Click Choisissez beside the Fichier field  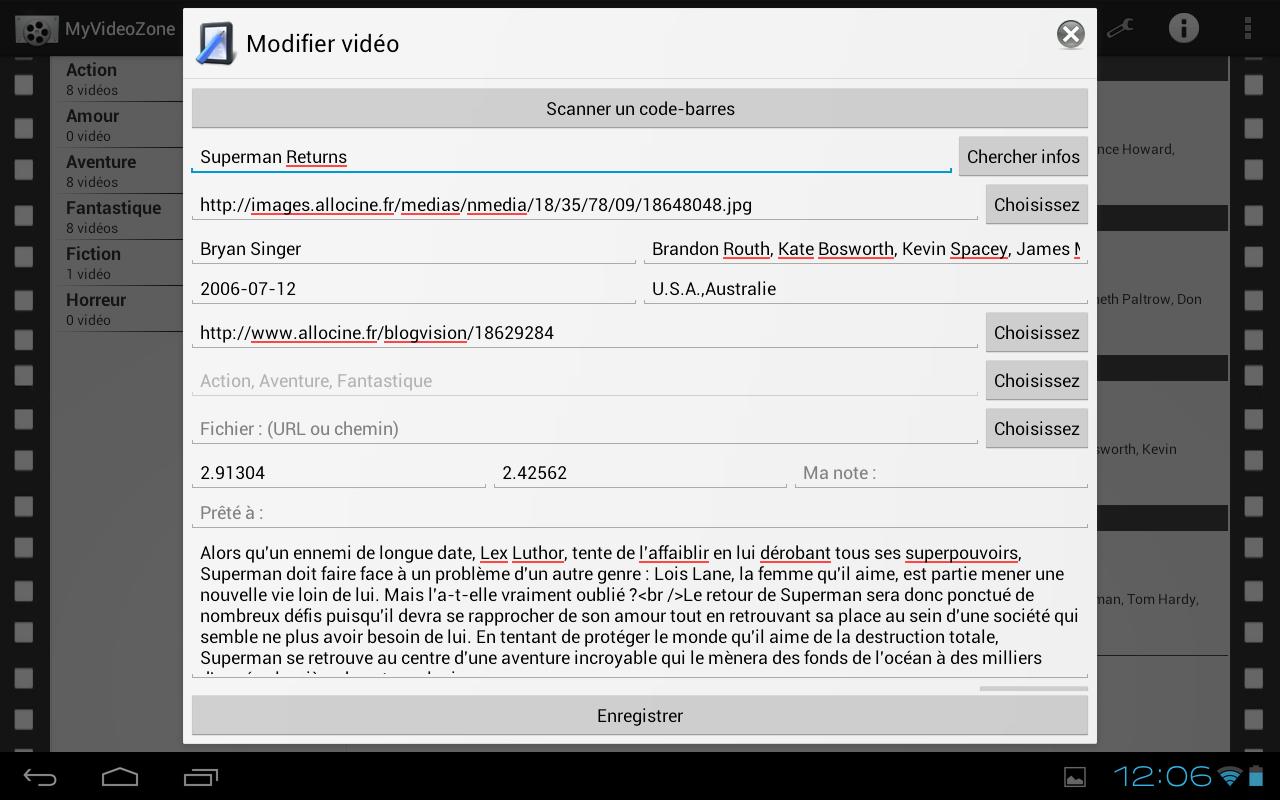(1037, 428)
